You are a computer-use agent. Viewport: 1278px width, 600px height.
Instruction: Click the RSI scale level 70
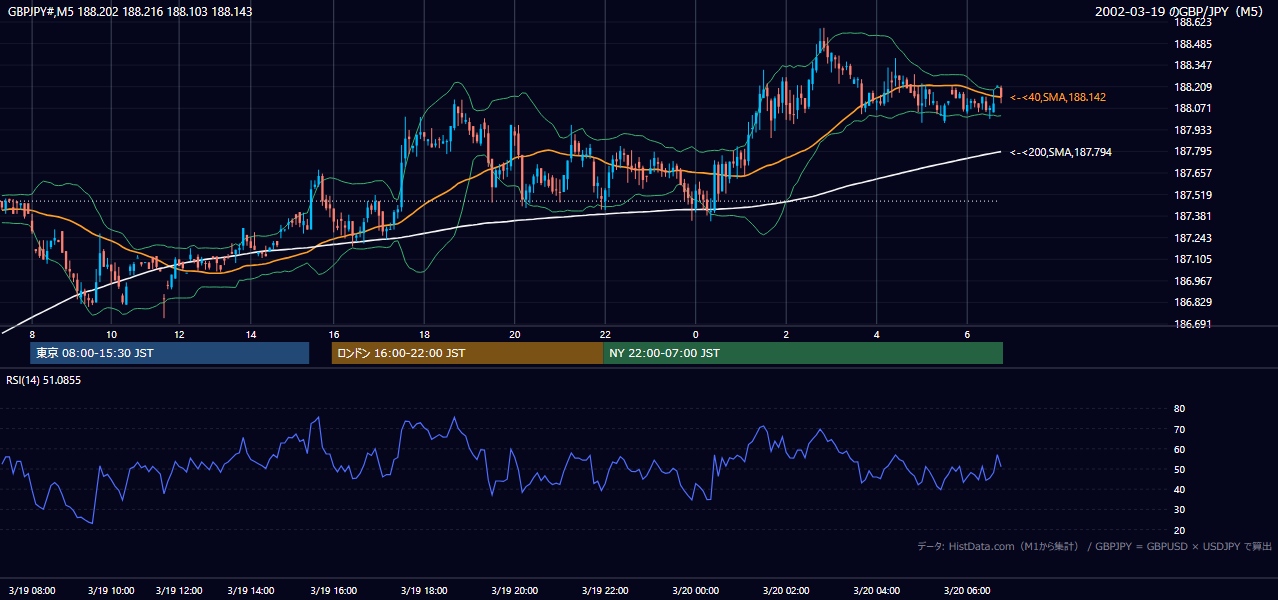pos(1179,429)
